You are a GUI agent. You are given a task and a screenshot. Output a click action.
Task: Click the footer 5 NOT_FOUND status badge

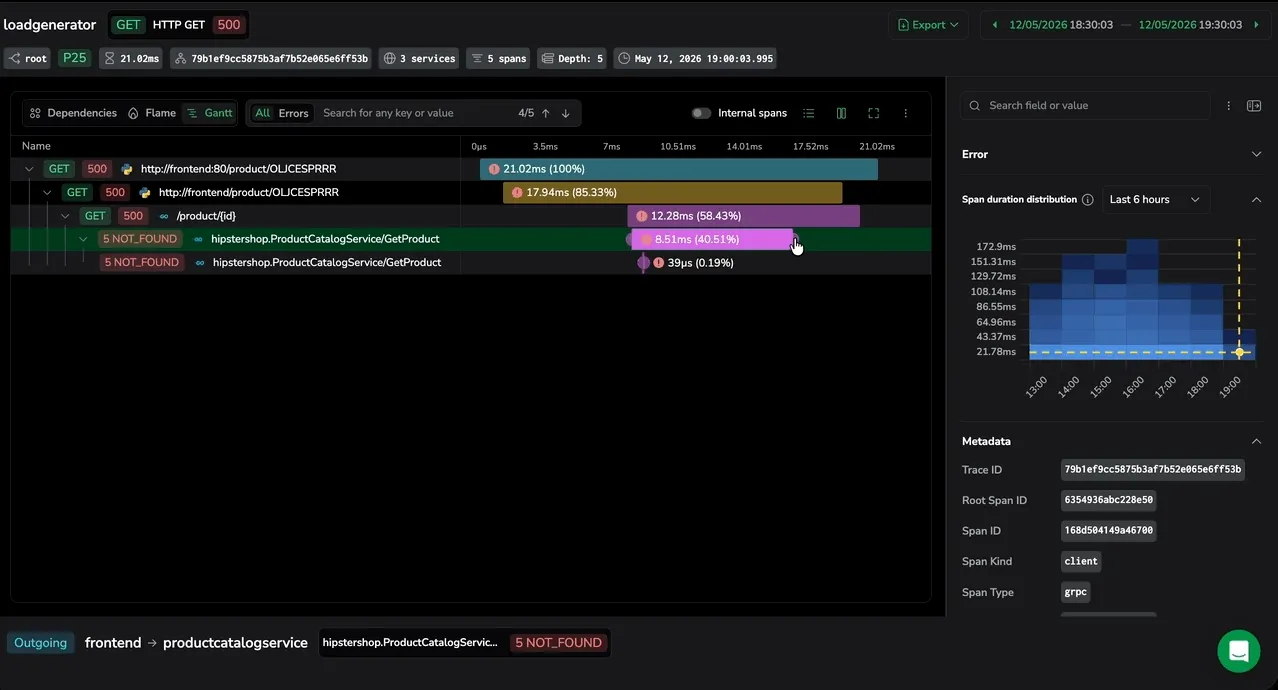(558, 643)
